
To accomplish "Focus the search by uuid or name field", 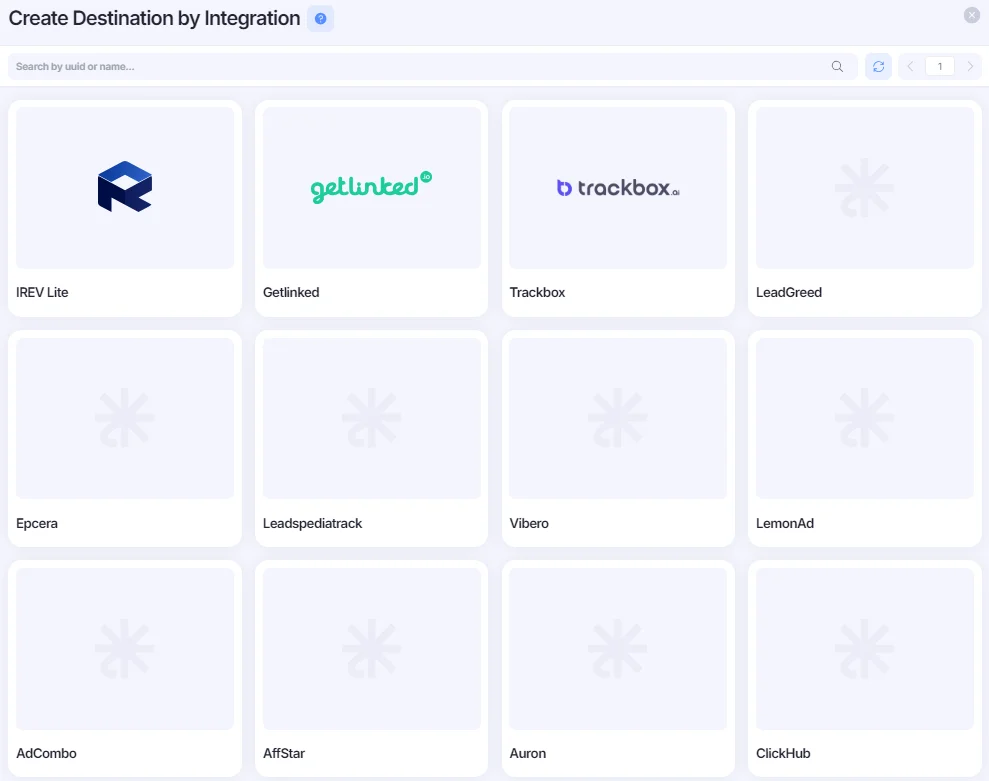I will (433, 66).
